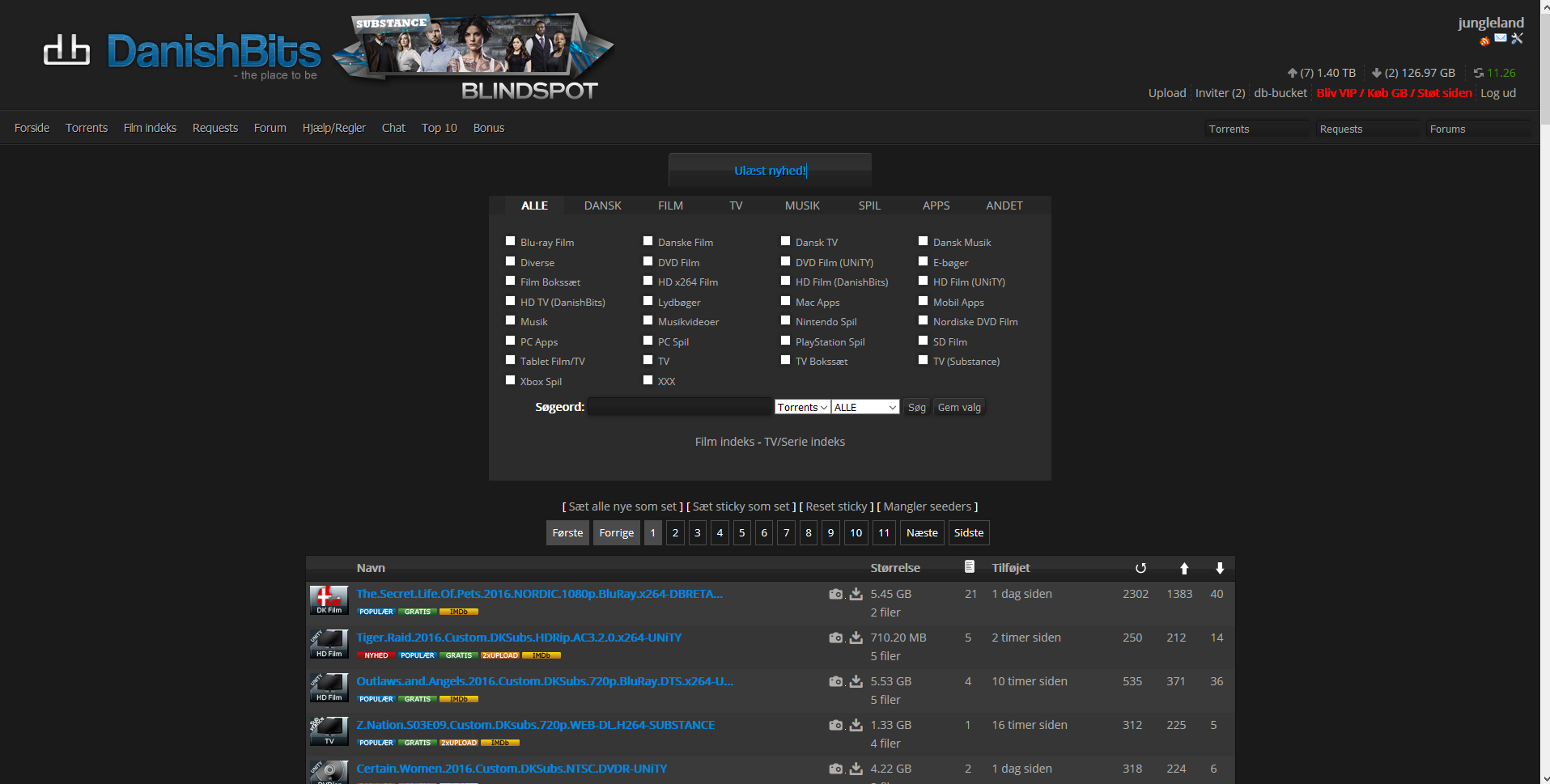The width and height of the screenshot is (1550, 784).
Task: Open Hjælp/Regler in the nav bar
Action: click(333, 128)
